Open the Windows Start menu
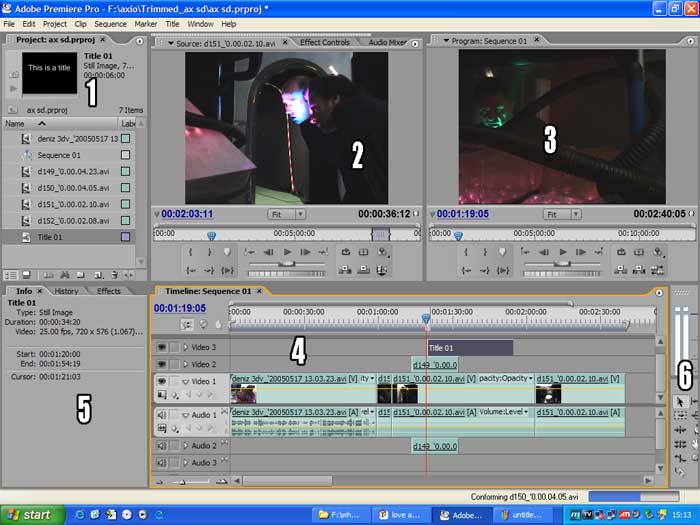Viewport: 700px width, 525px height. click(x=32, y=515)
